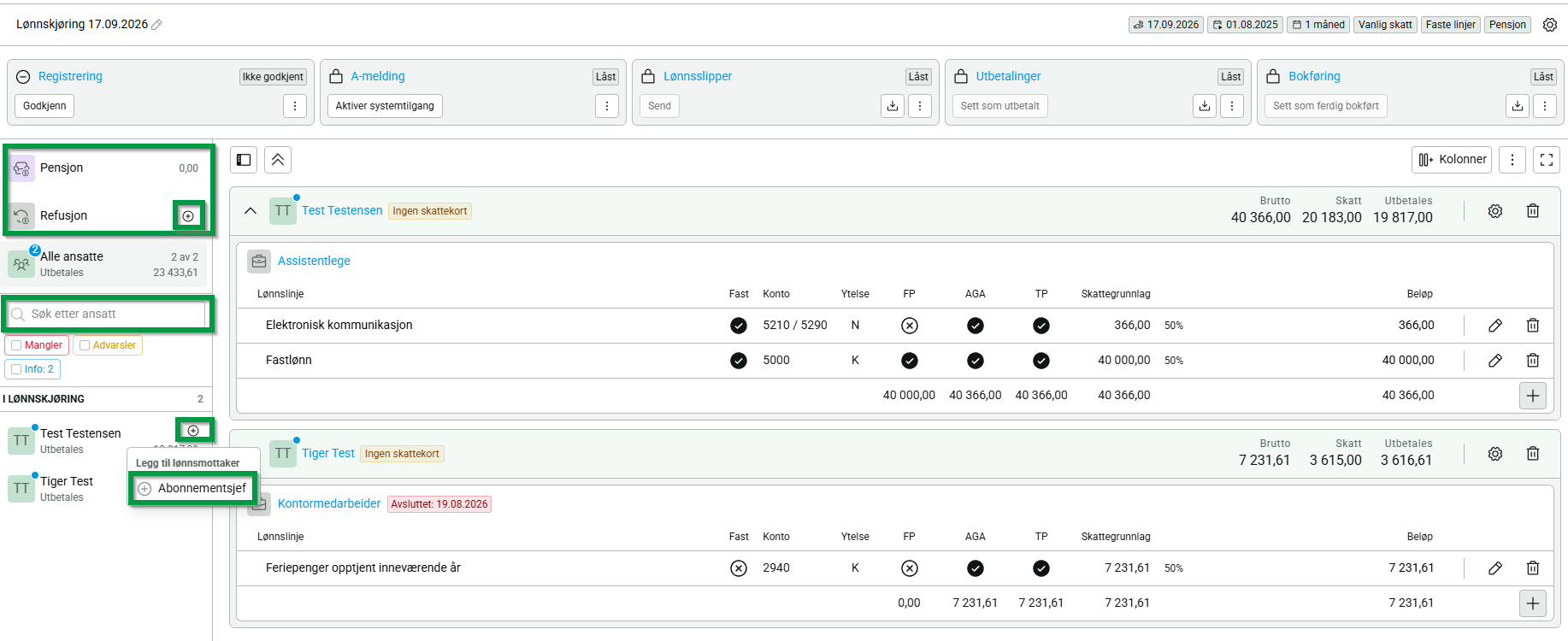The image size is (1568, 641).
Task: Add salary line under Kontormedarbeider
Action: 1533,603
